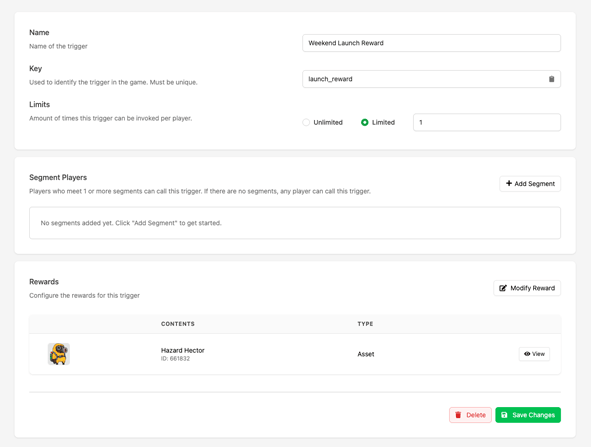Viewport: 591px width, 447px height.
Task: Focus the launch_reward key input field
Action: (x=431, y=79)
